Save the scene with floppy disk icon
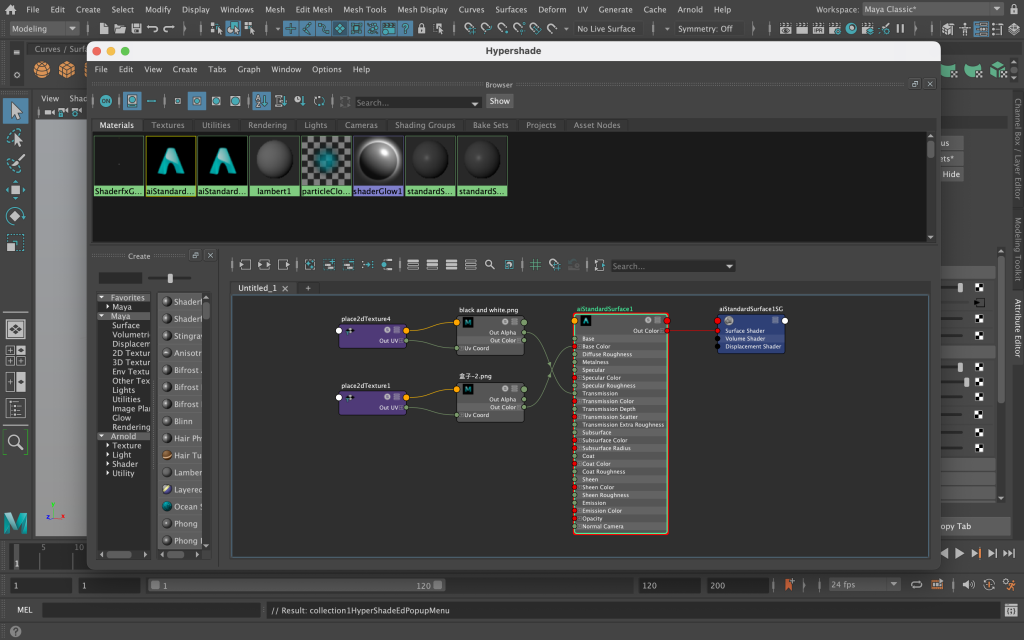 (136, 29)
